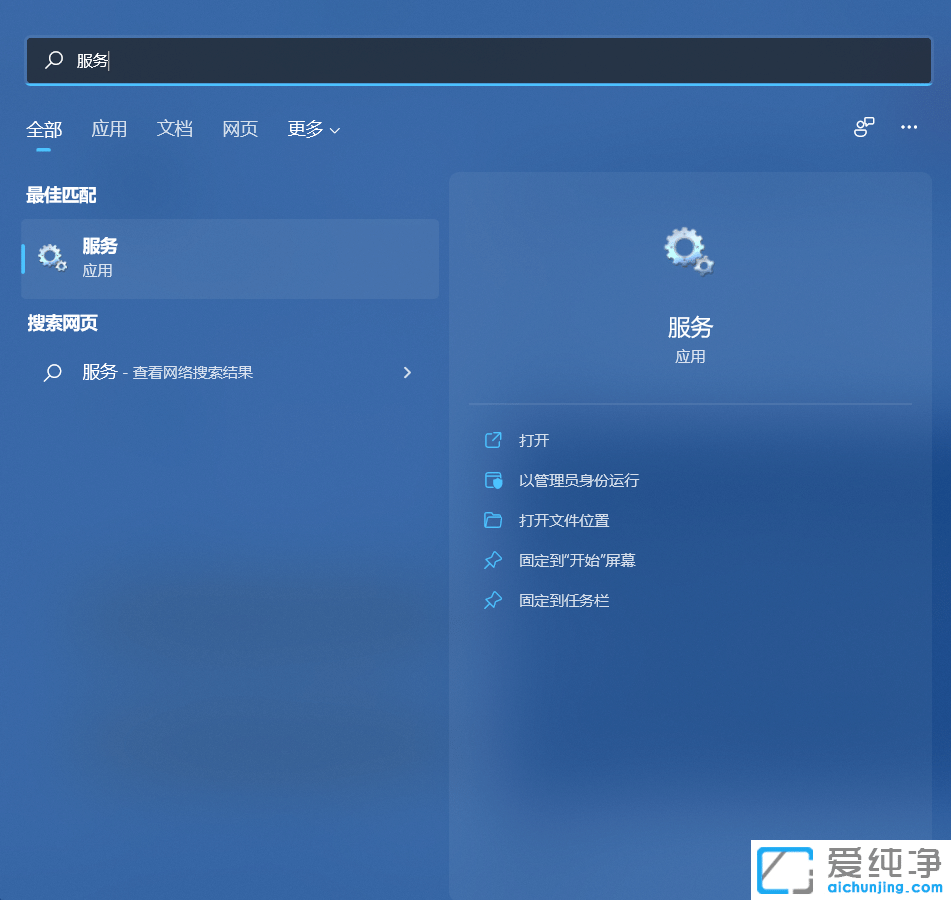The width and height of the screenshot is (951, 900).
Task: Open search options via the ellipsis icon
Action: coord(908,127)
